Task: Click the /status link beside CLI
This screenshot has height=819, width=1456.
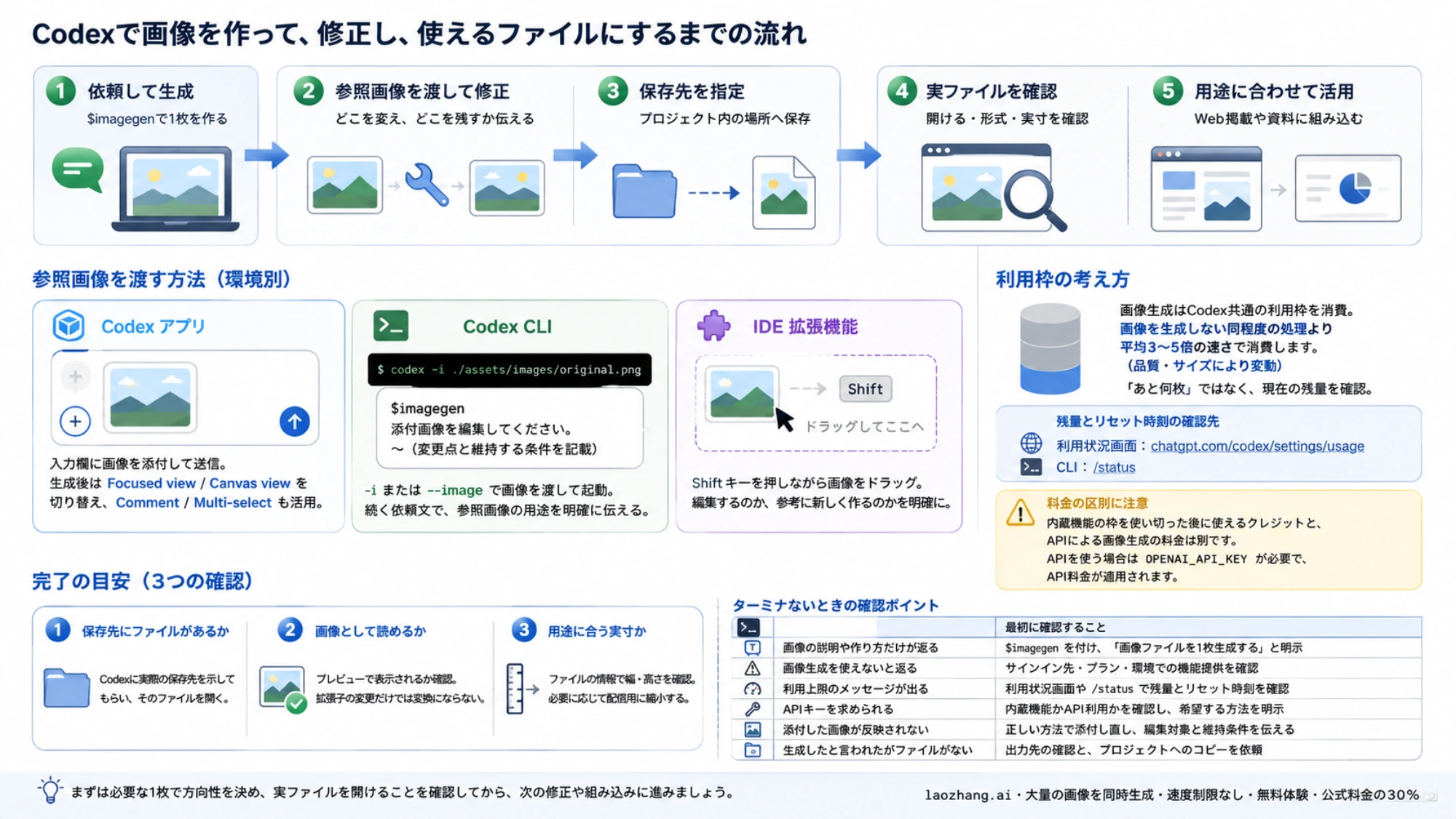Action: 1114,467
